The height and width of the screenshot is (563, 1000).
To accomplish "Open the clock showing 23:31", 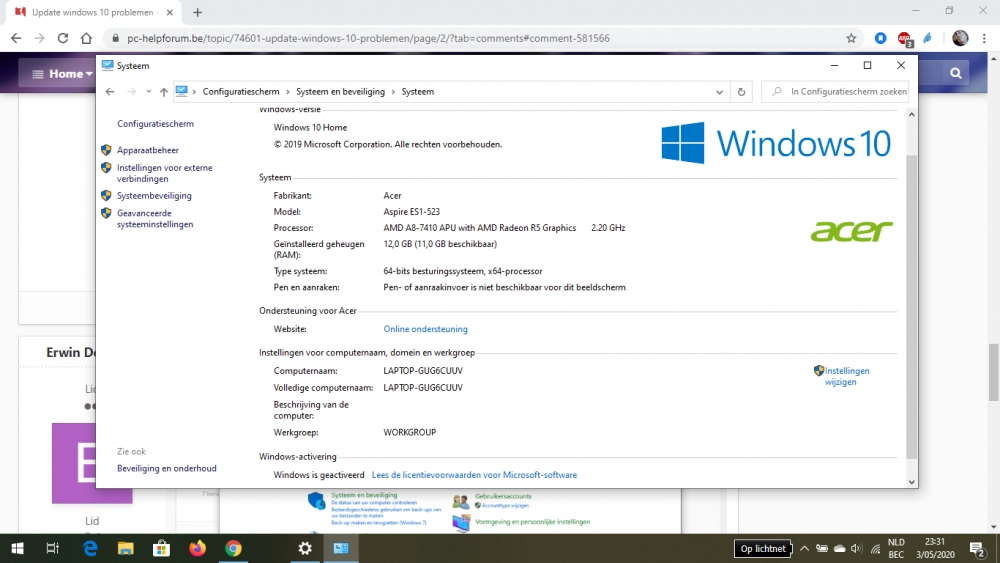I will (x=935, y=548).
